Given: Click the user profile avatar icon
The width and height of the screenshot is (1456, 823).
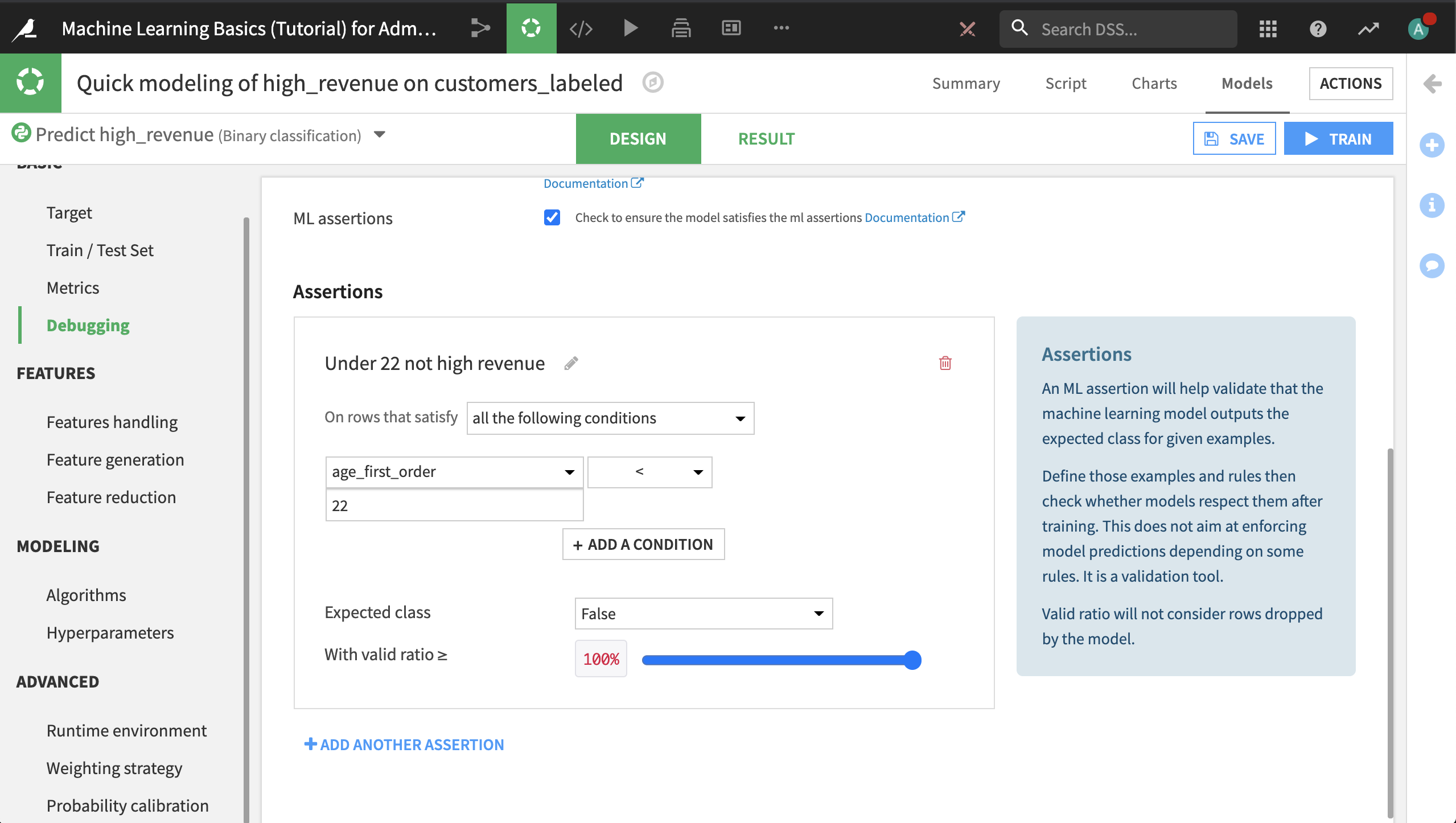Looking at the screenshot, I should (x=1419, y=28).
